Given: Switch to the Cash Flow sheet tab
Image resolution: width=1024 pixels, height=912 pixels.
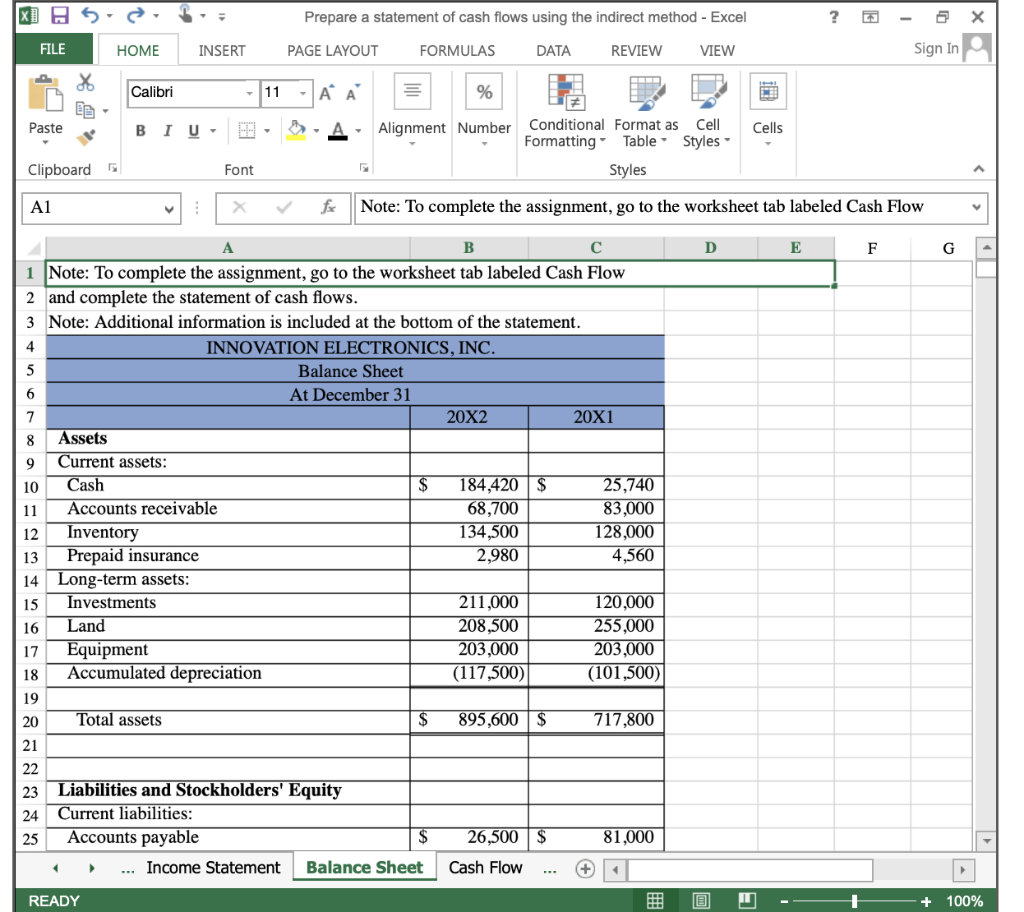Looking at the screenshot, I should point(488,867).
